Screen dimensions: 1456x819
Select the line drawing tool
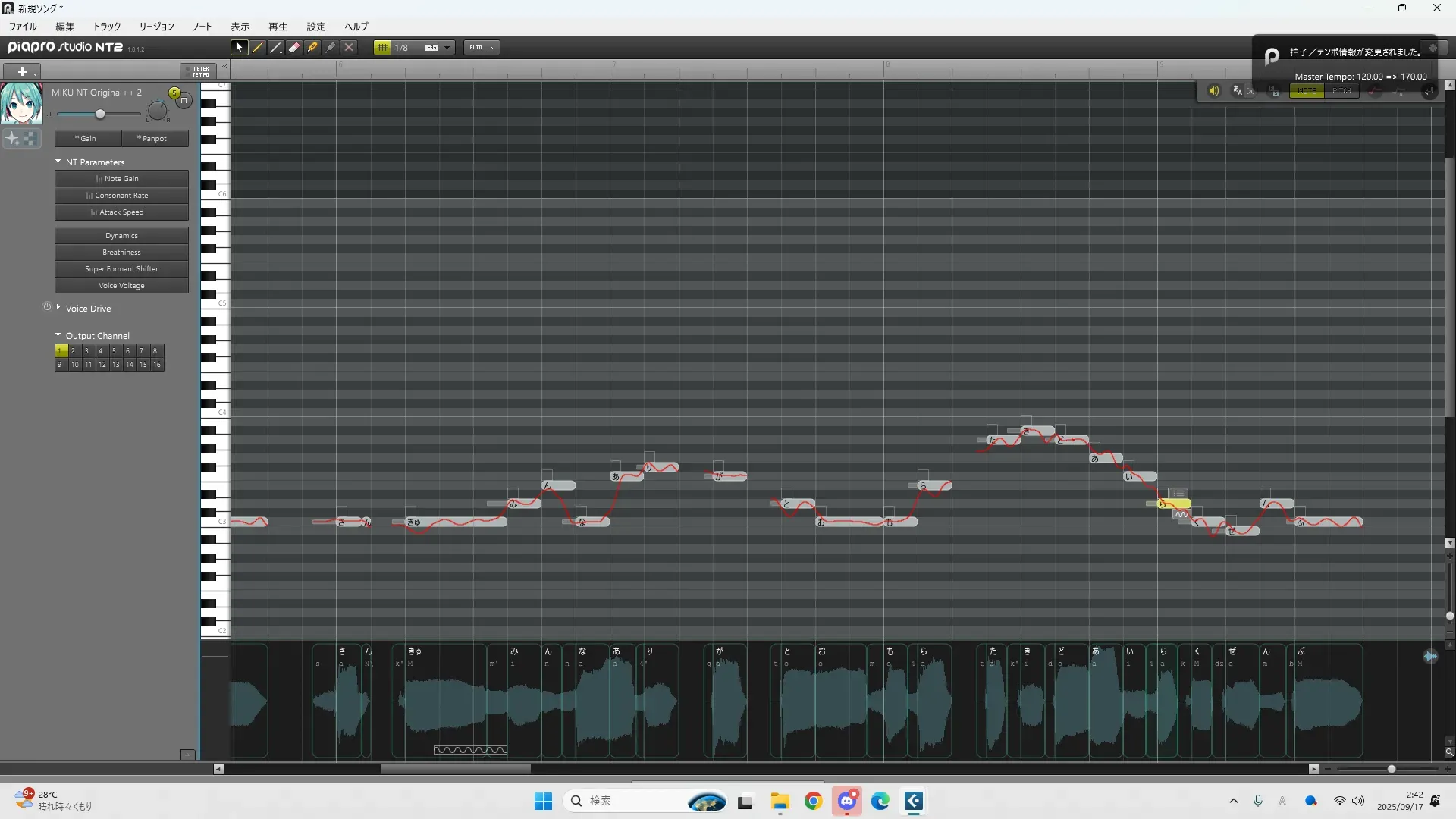[276, 47]
